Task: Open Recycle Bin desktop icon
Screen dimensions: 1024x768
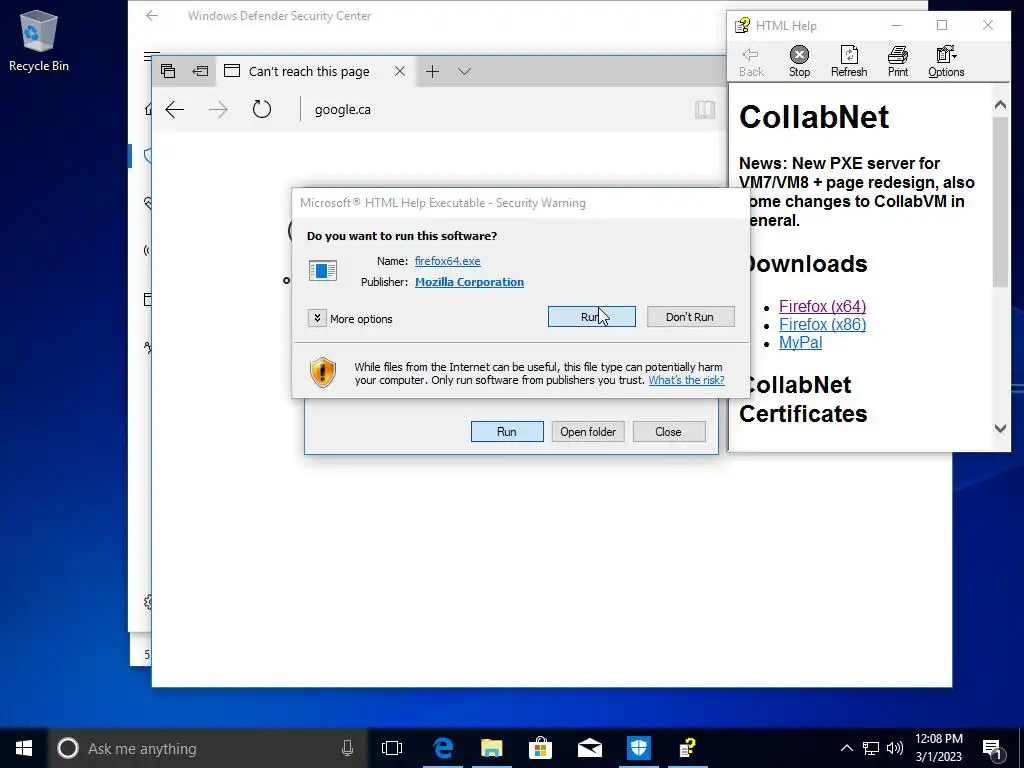Action: click(x=39, y=40)
